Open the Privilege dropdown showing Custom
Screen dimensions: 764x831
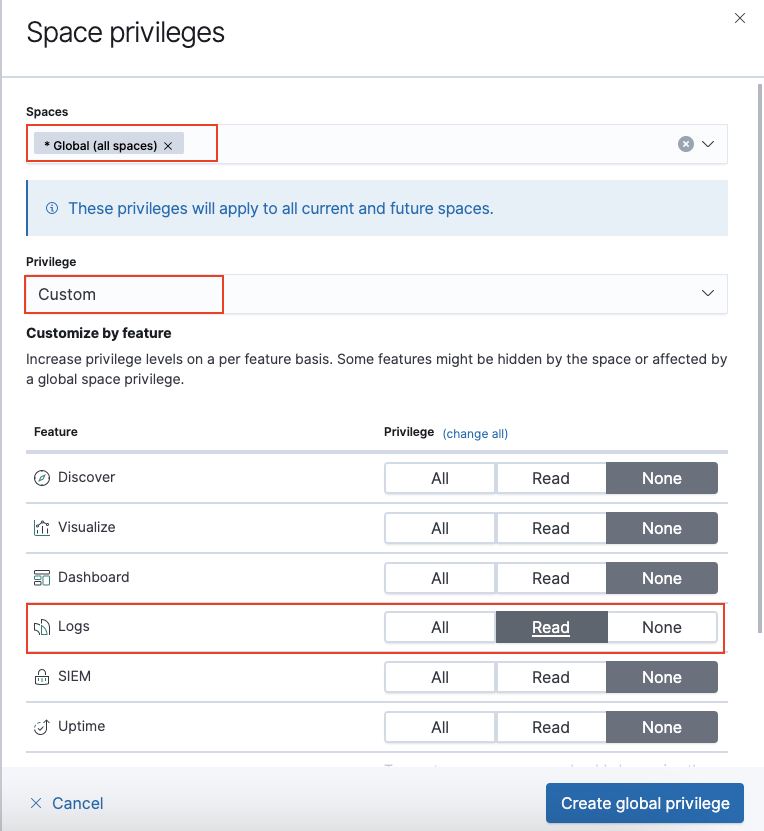[x=377, y=294]
